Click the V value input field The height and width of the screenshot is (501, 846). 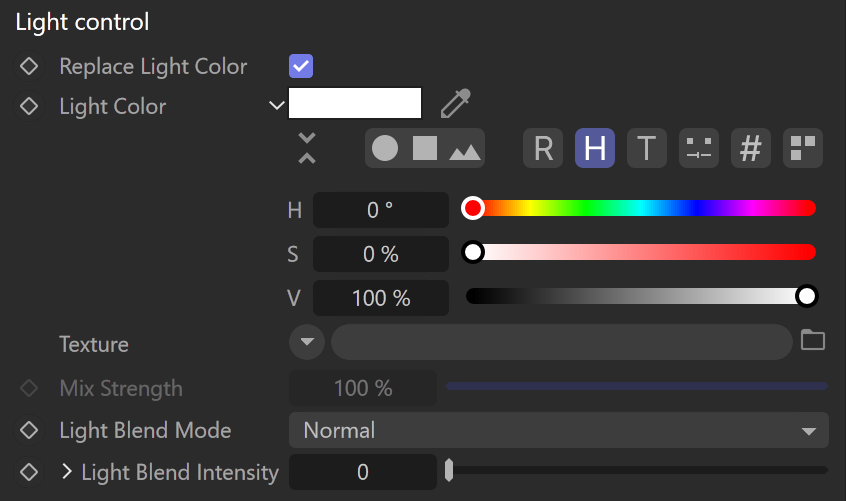click(381, 298)
